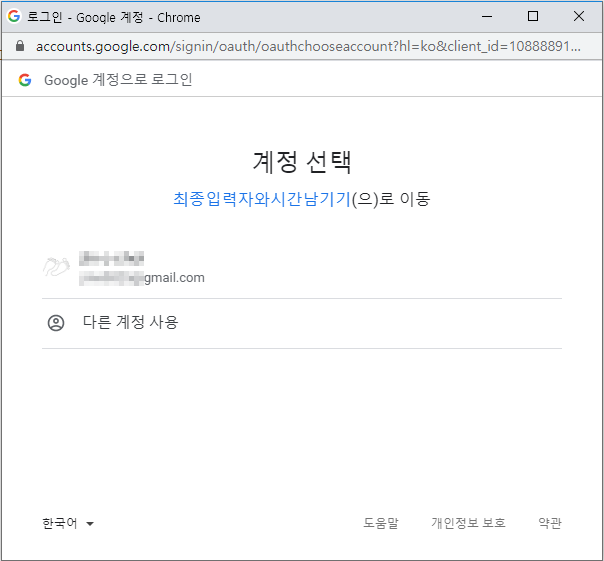Click the lock icon in address bar
This screenshot has width=604, height=561.
coord(20,46)
